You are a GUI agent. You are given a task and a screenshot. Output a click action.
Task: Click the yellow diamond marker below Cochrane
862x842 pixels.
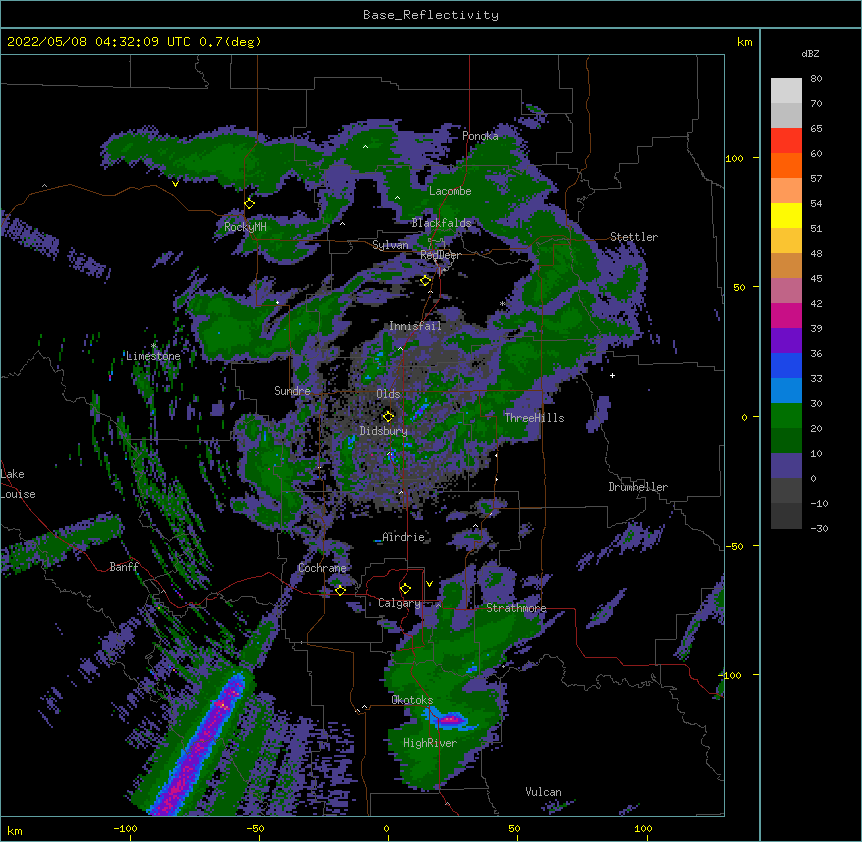click(340, 591)
